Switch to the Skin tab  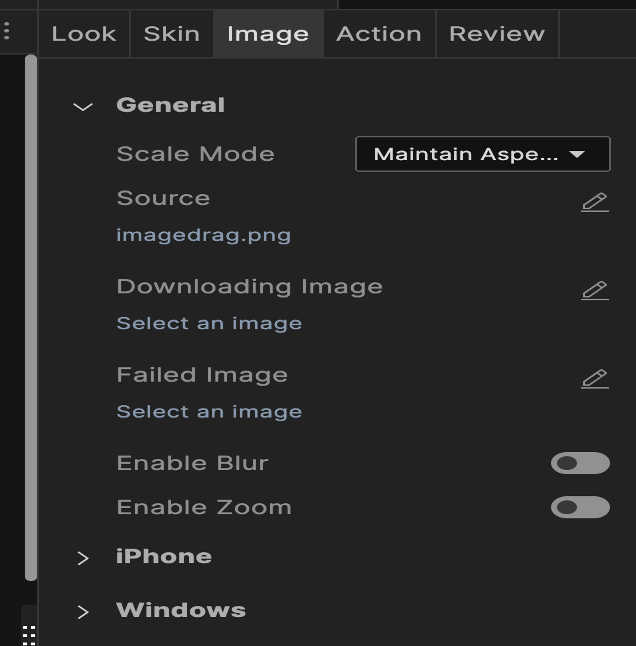(x=172, y=34)
